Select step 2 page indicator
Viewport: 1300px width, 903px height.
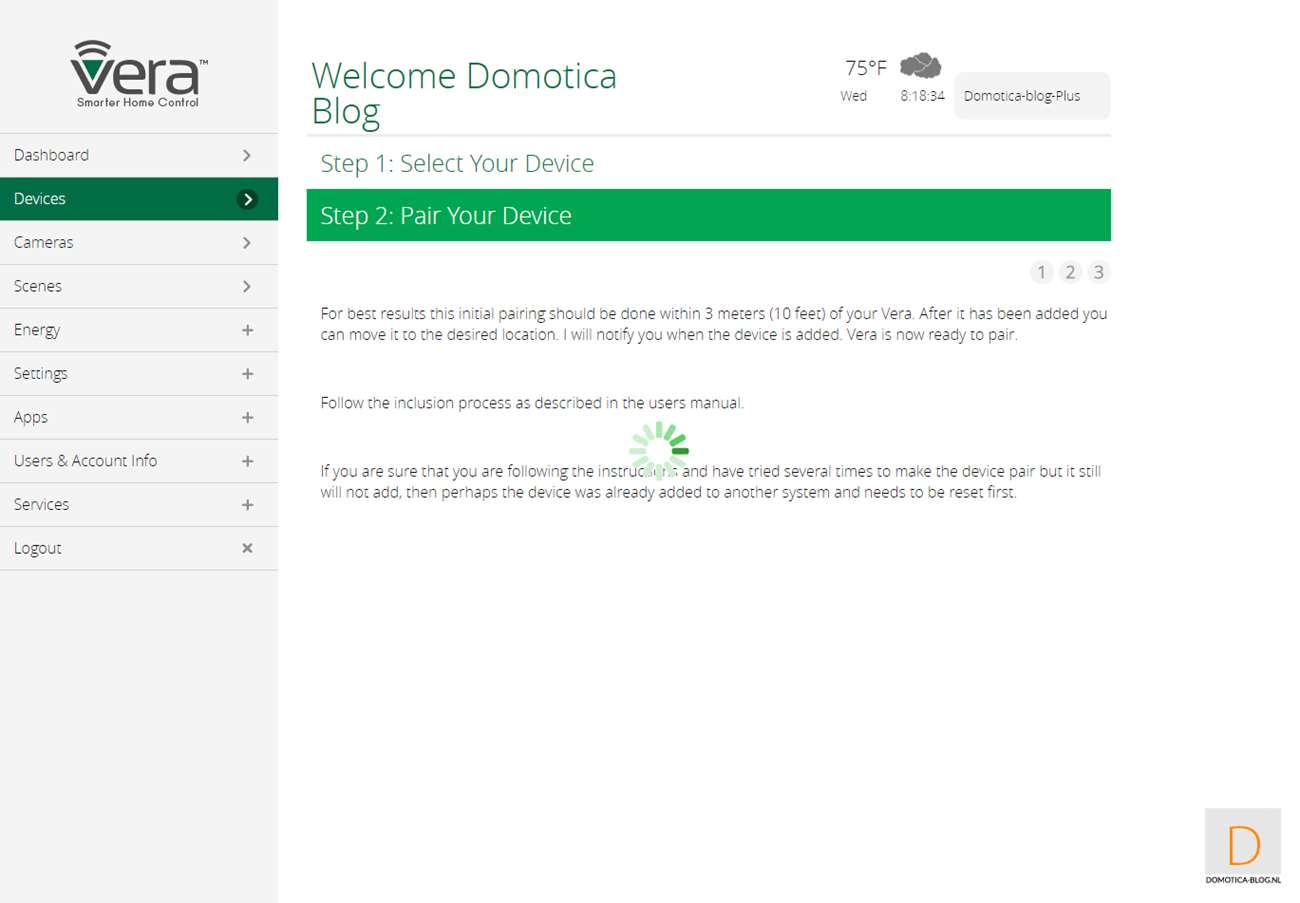coord(1070,272)
